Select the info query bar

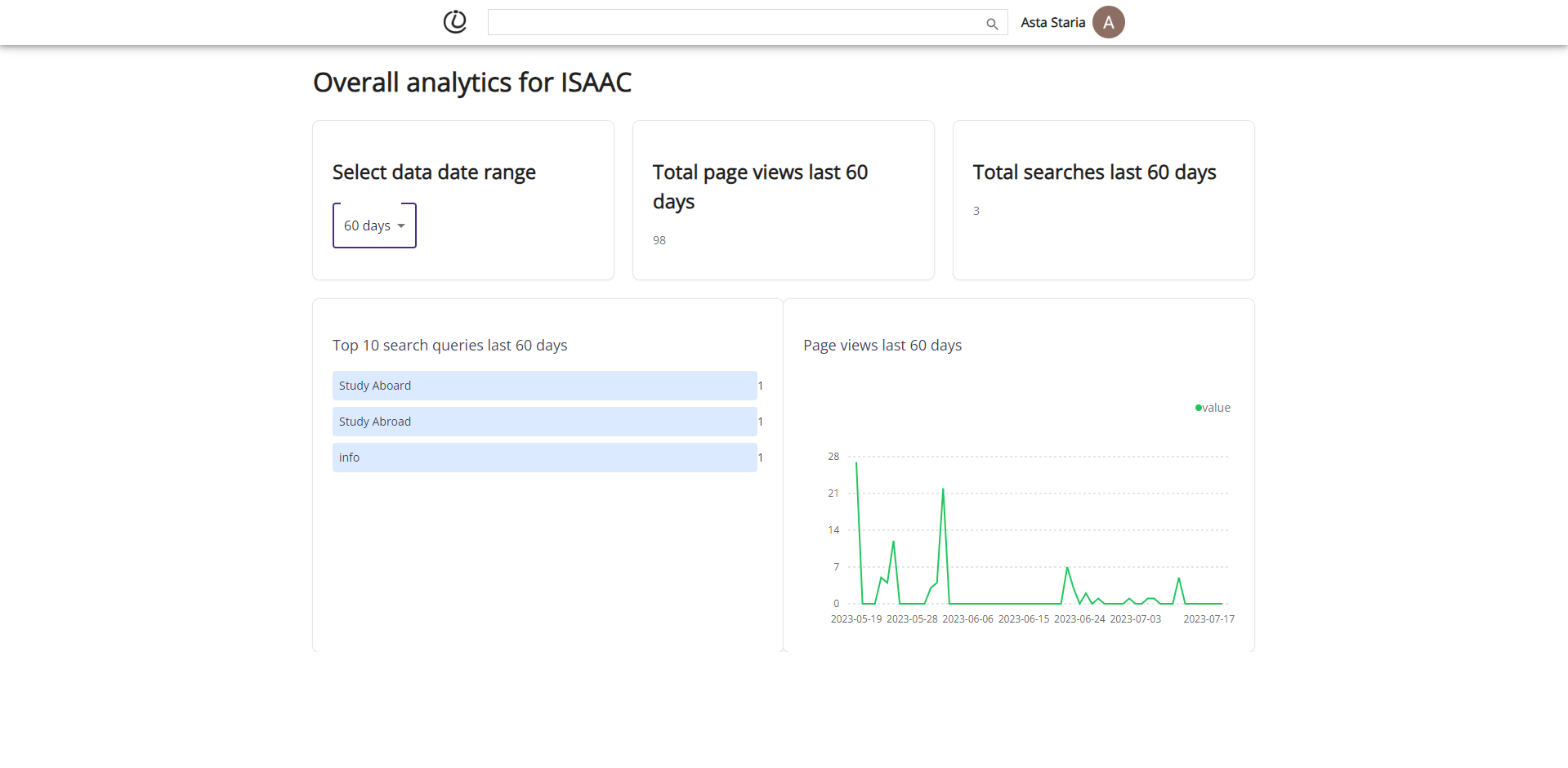(x=544, y=458)
